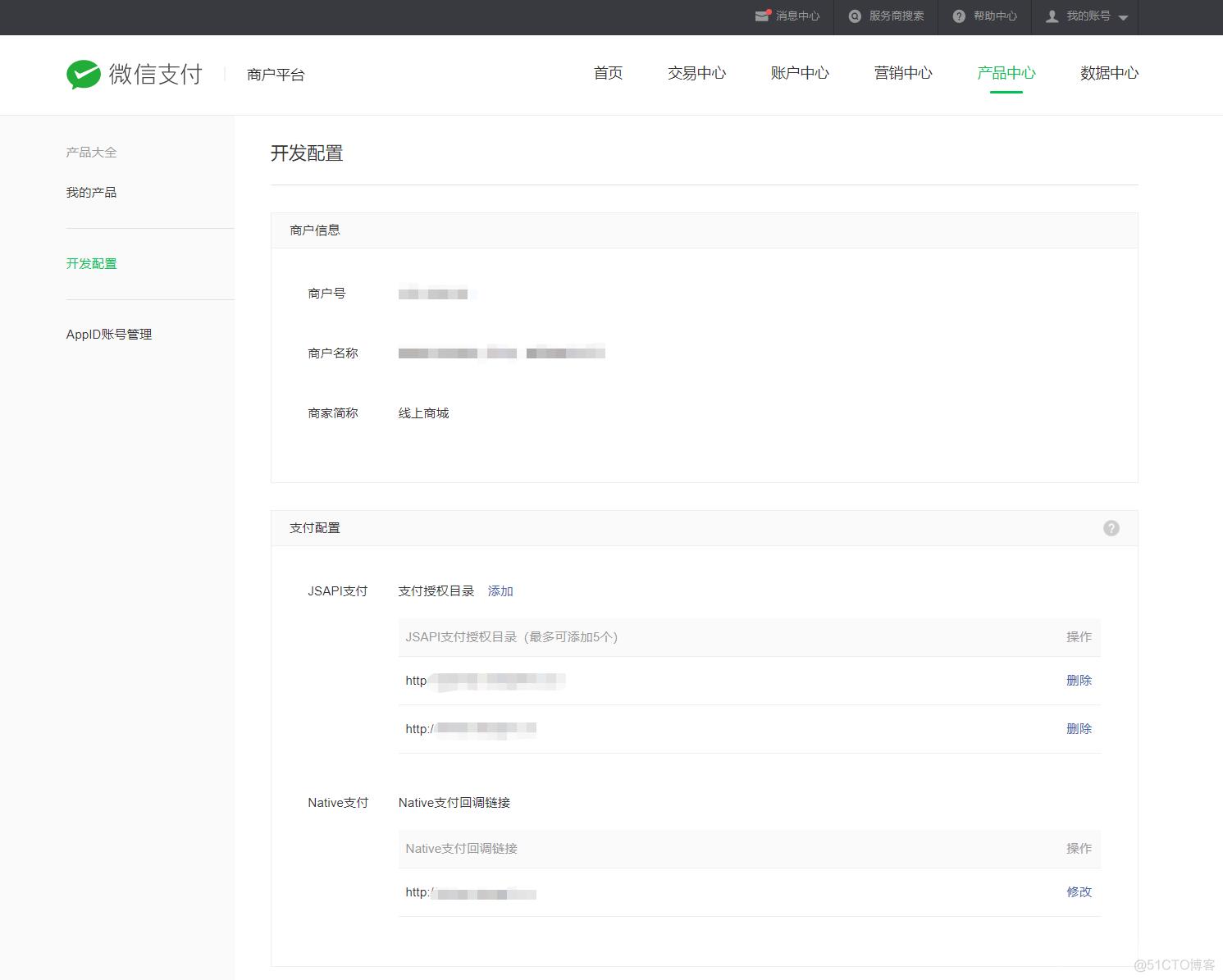Click the payment configuration help icon

click(1111, 528)
